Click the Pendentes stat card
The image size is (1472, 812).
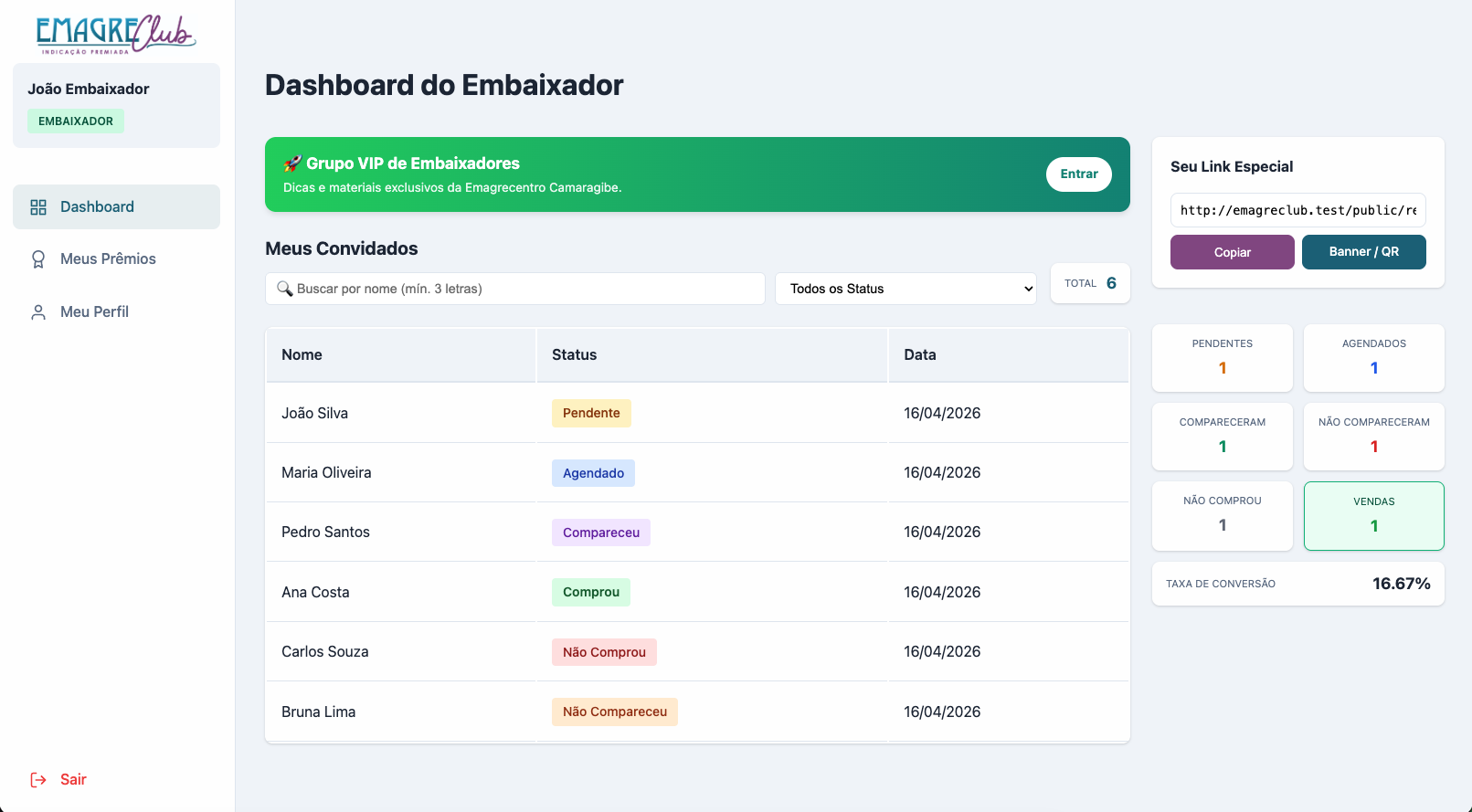click(1223, 358)
